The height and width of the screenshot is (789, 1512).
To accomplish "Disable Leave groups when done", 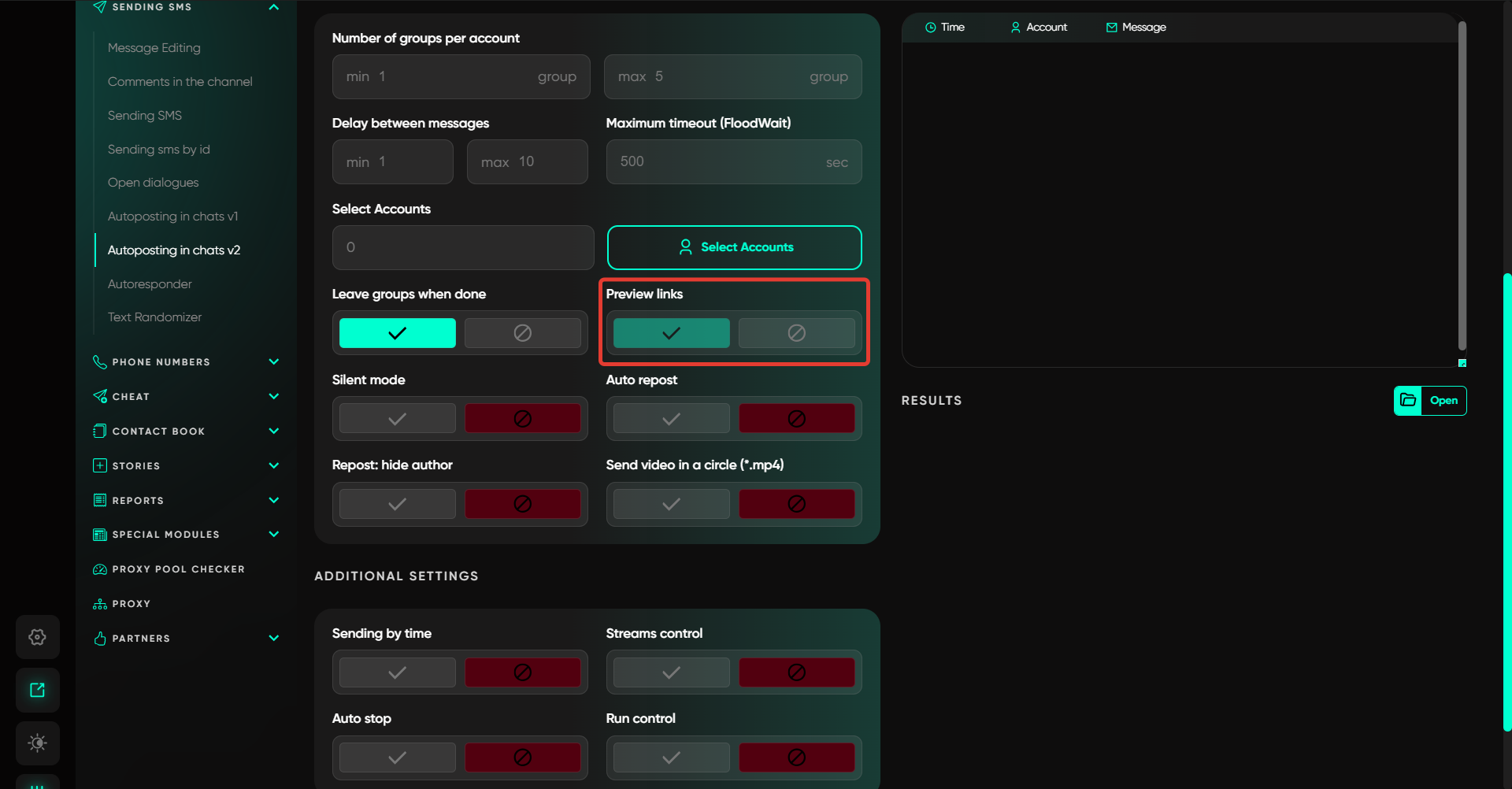I will coord(522,333).
